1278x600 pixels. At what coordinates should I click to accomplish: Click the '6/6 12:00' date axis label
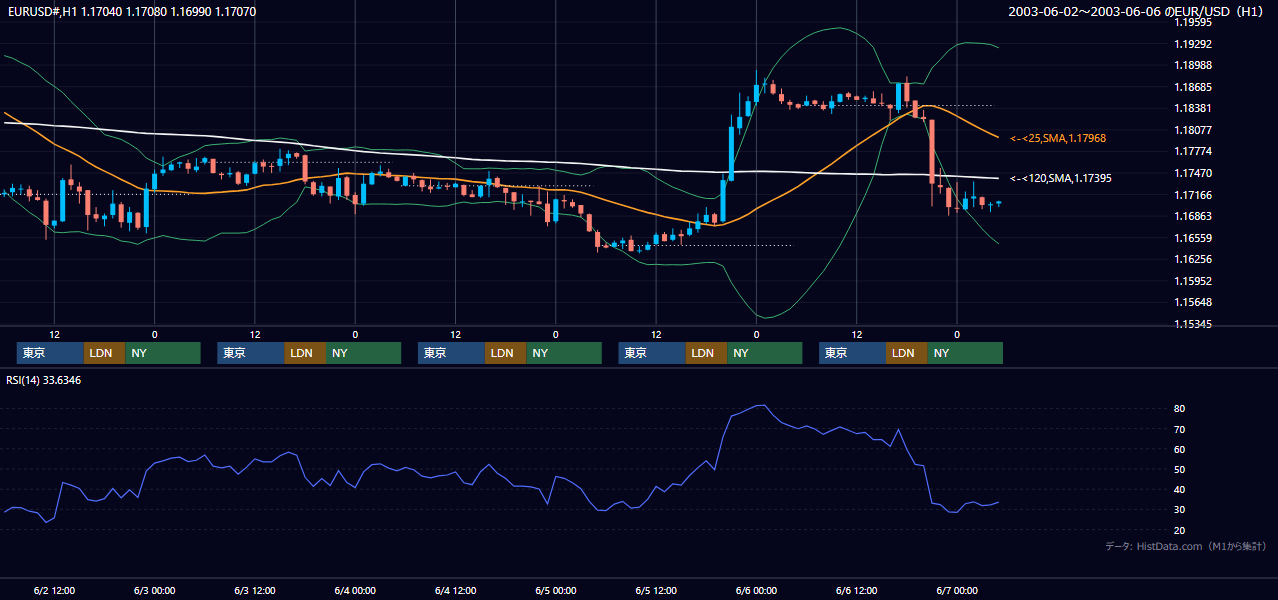pyautogui.click(x=857, y=590)
